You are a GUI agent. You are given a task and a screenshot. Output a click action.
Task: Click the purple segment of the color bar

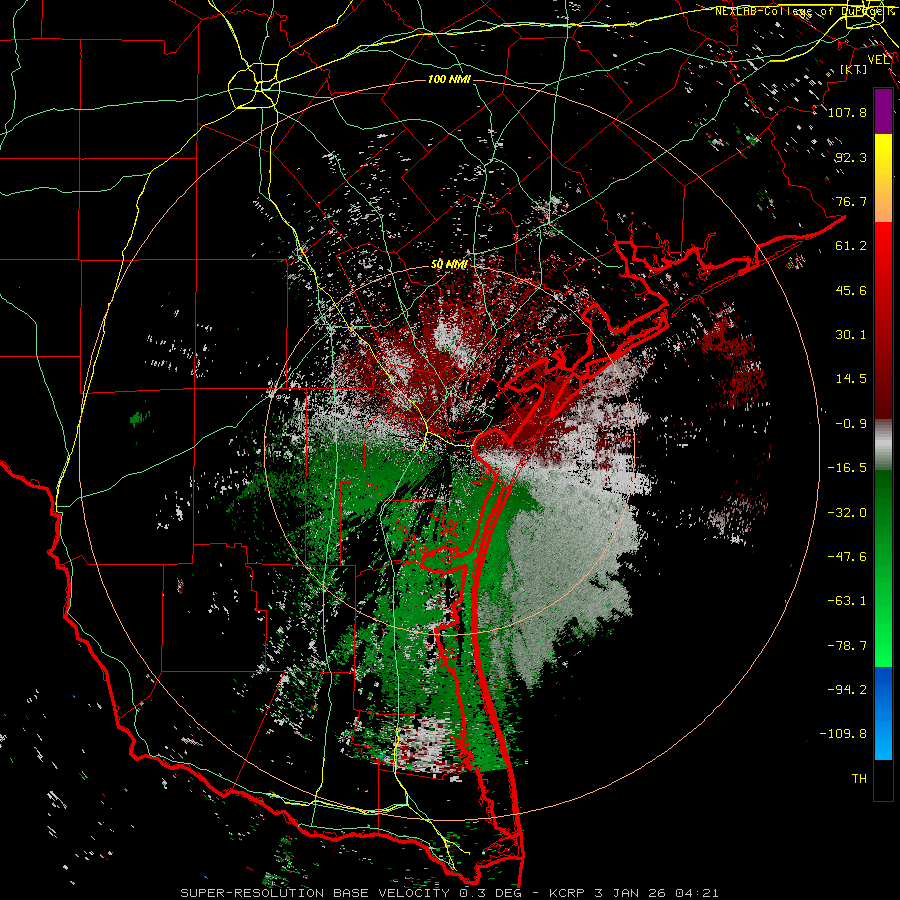883,111
